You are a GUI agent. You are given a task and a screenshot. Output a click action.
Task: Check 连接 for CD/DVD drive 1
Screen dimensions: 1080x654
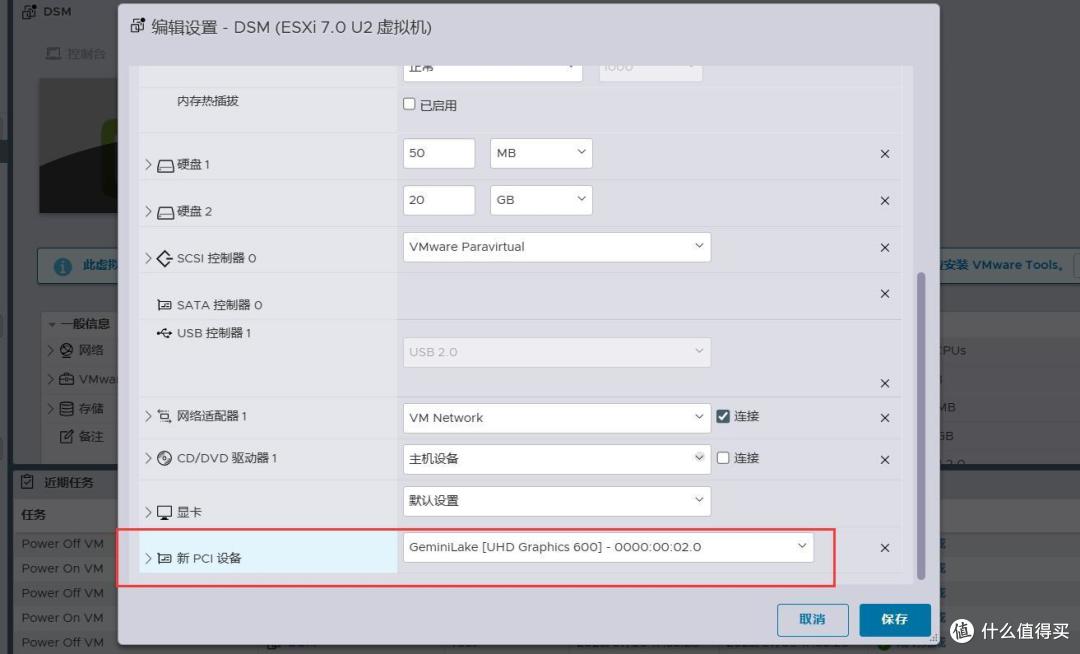(723, 458)
